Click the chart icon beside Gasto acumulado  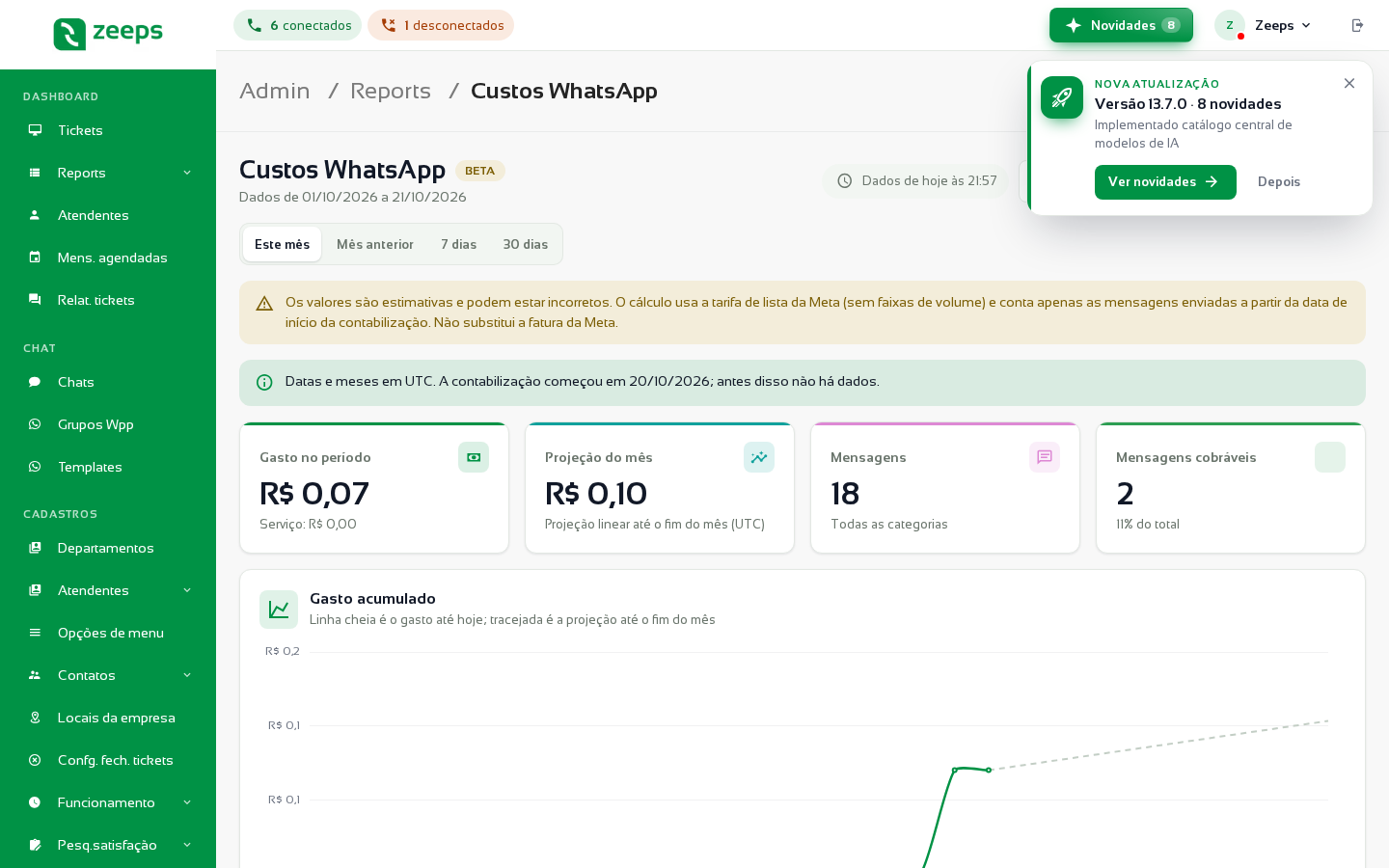(279, 610)
